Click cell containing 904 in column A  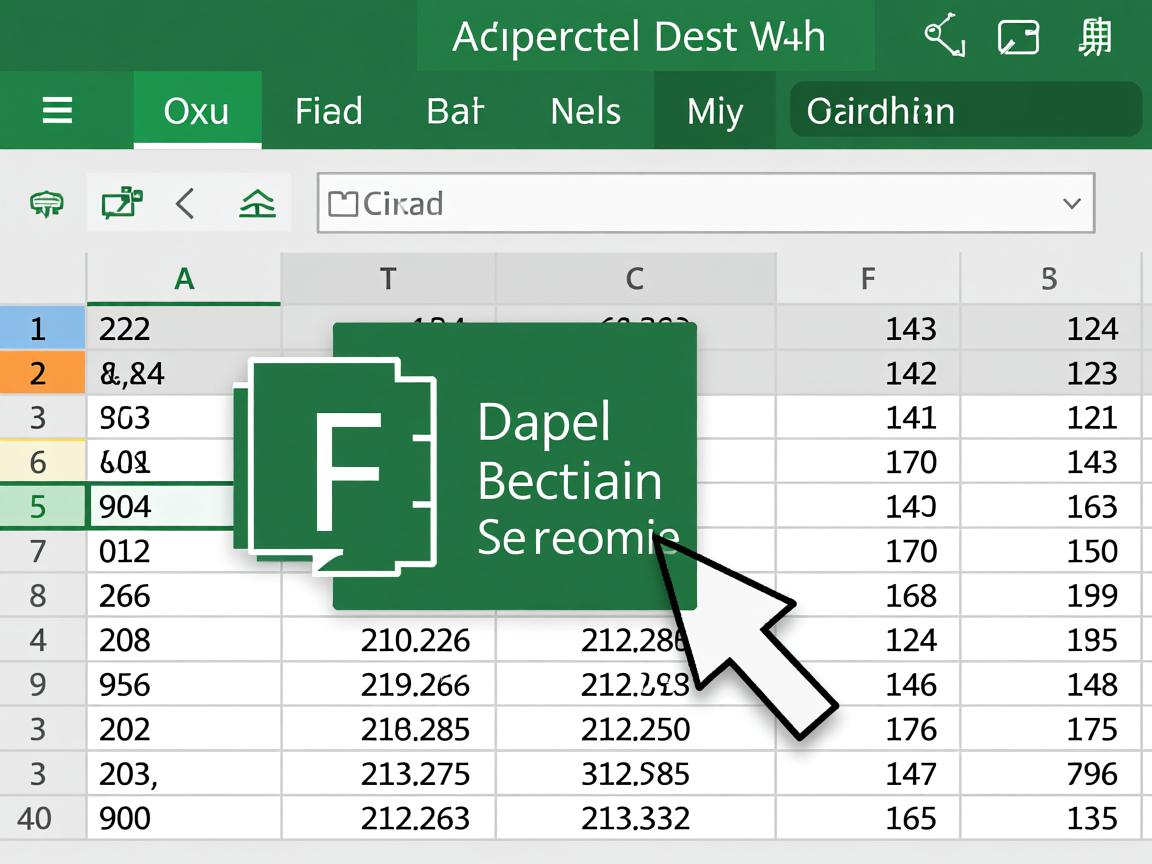160,507
